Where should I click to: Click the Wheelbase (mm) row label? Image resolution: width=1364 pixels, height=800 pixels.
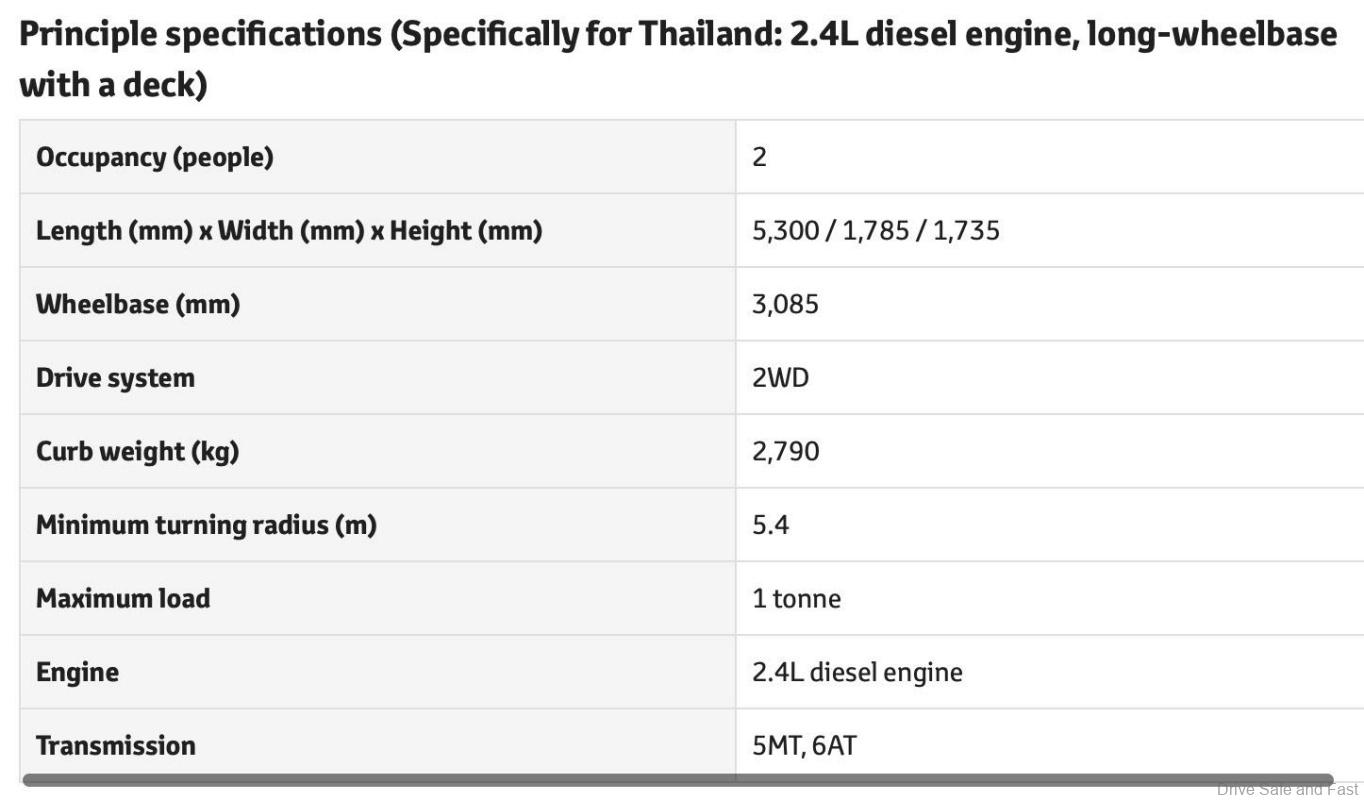(138, 304)
